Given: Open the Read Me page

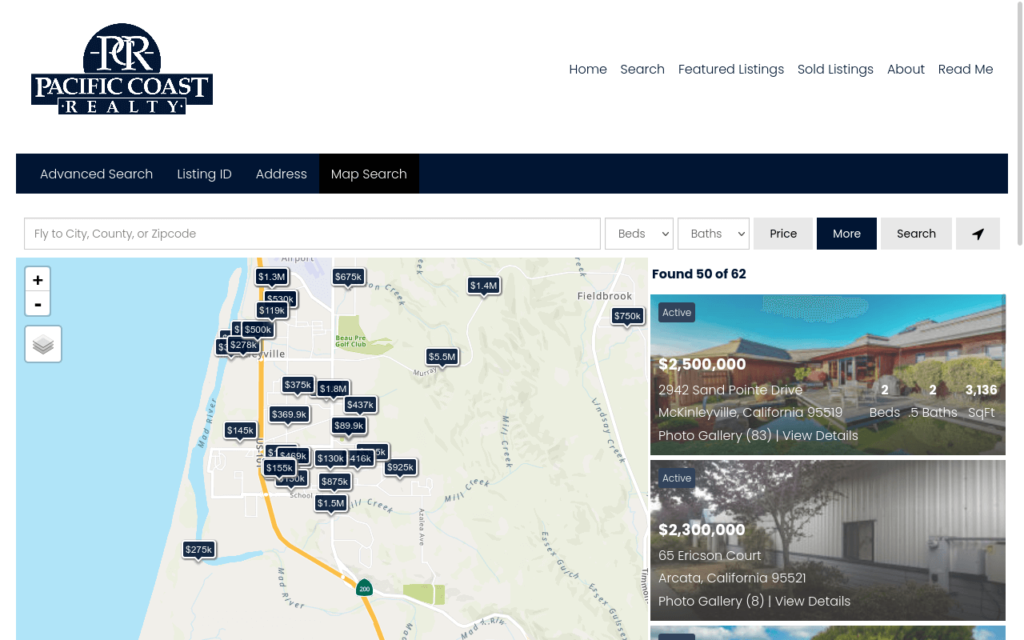Looking at the screenshot, I should [965, 69].
